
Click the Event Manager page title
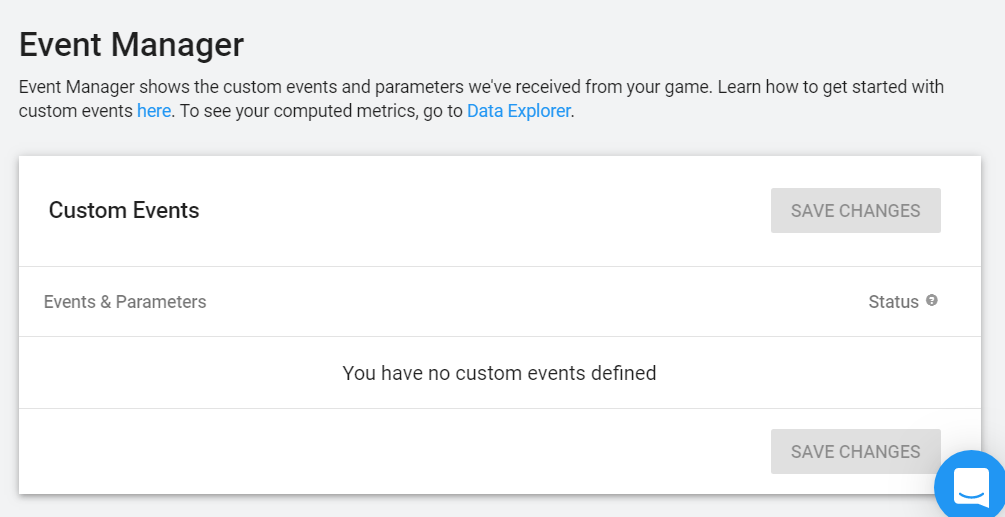pos(131,45)
